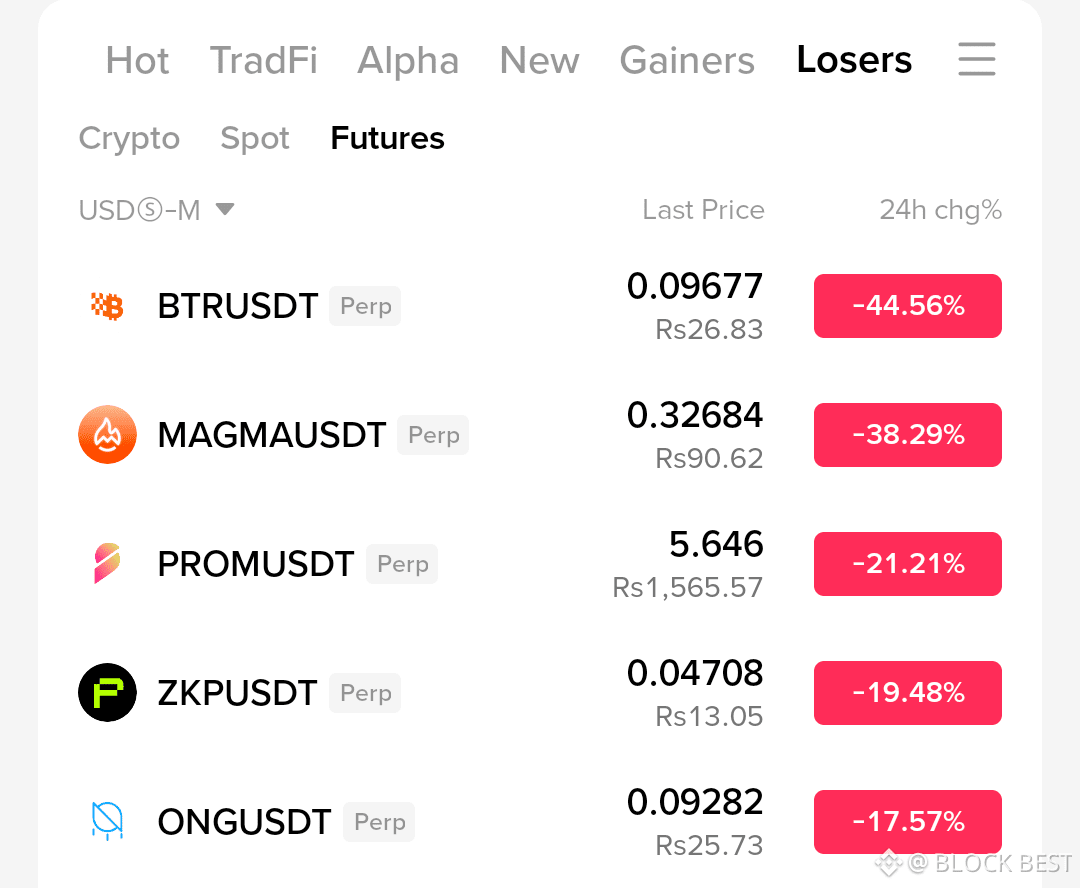Tap the ZKPUSDT black circle logo

point(107,692)
